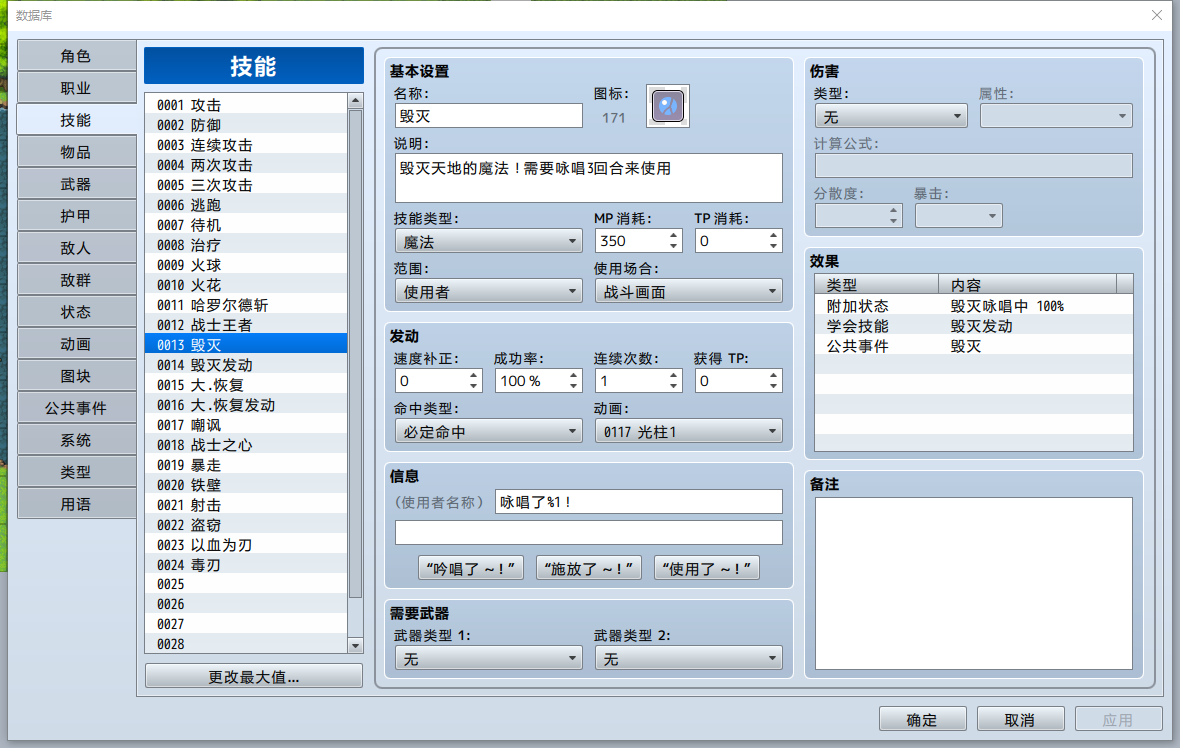Expand the 伤害 类型 dropdown showing 无
Image resolution: width=1180 pixels, height=748 pixels.
[x=891, y=117]
